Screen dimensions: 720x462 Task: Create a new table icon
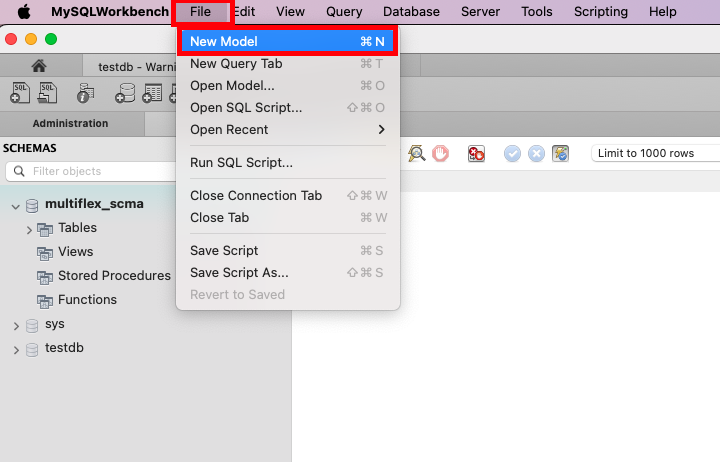coord(152,93)
